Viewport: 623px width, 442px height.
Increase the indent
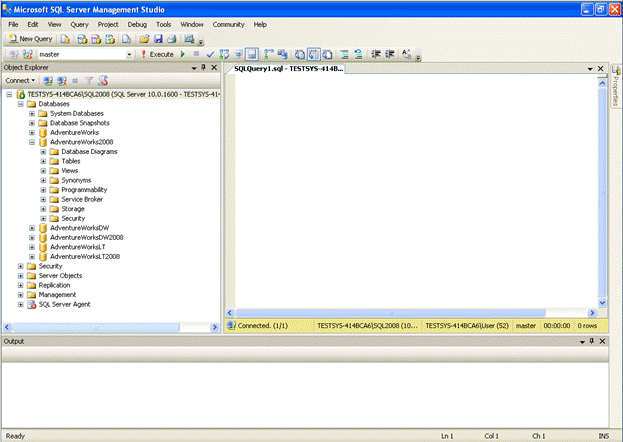tap(389, 54)
